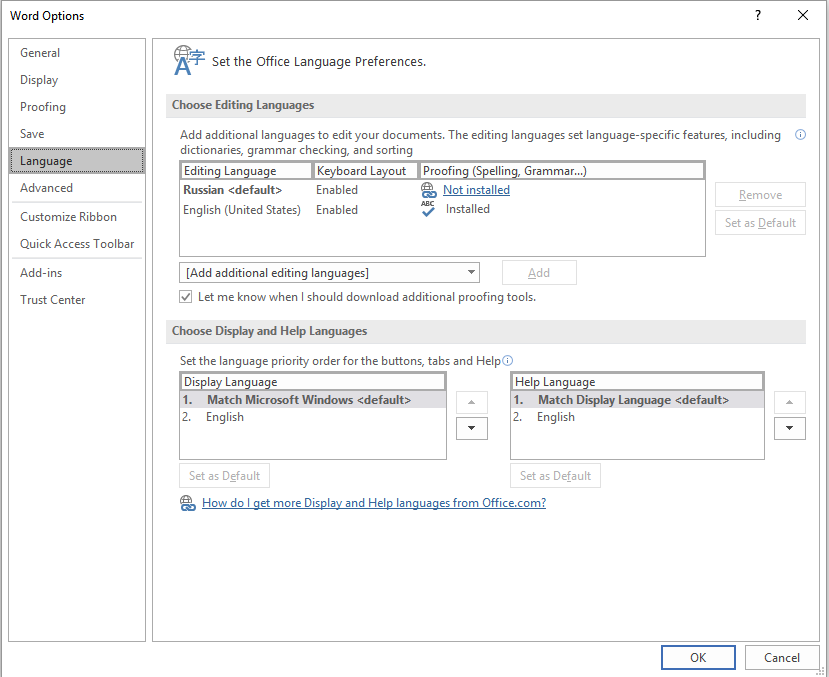Dismiss the dialog with Cancel
Image resolution: width=829 pixels, height=677 pixels.
click(782, 657)
